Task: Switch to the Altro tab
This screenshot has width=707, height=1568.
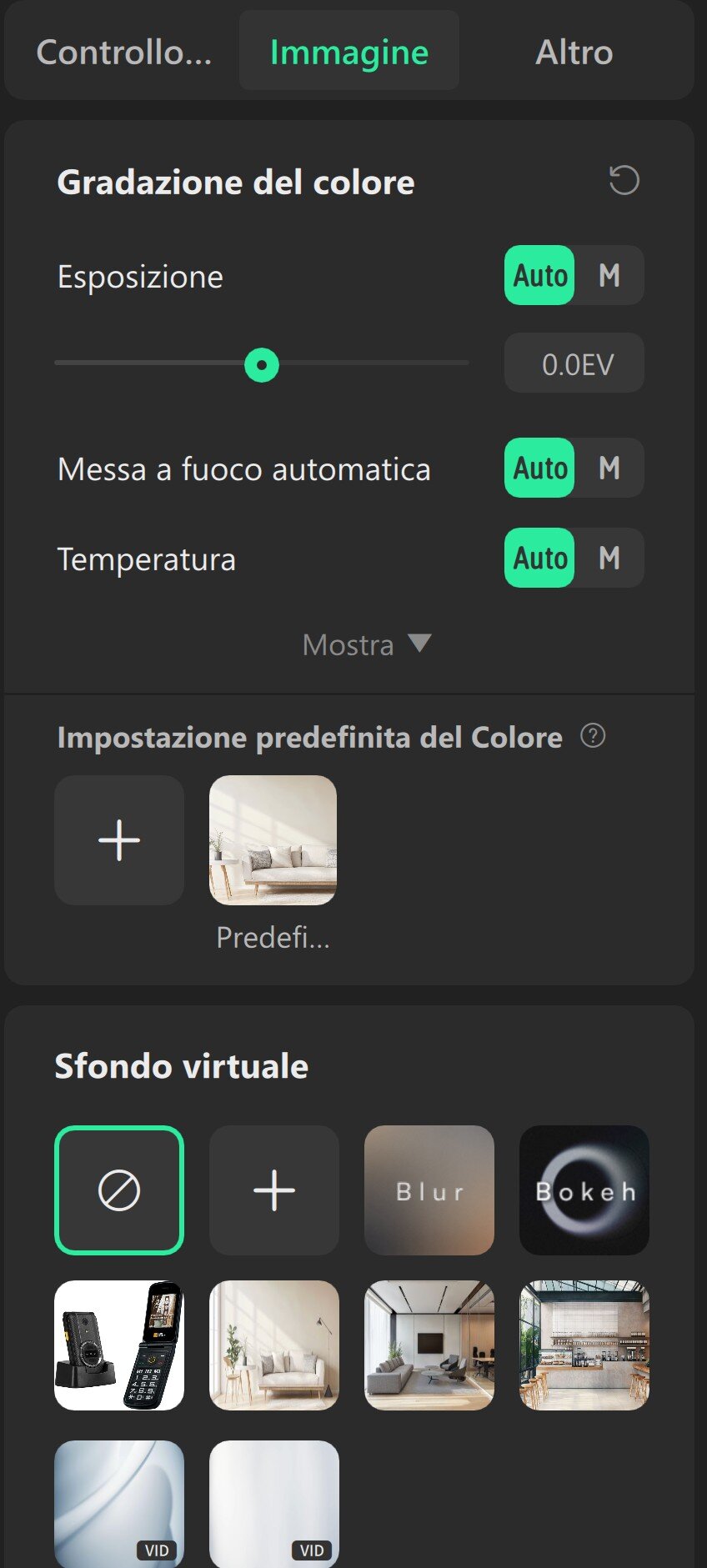Action: coord(574,52)
